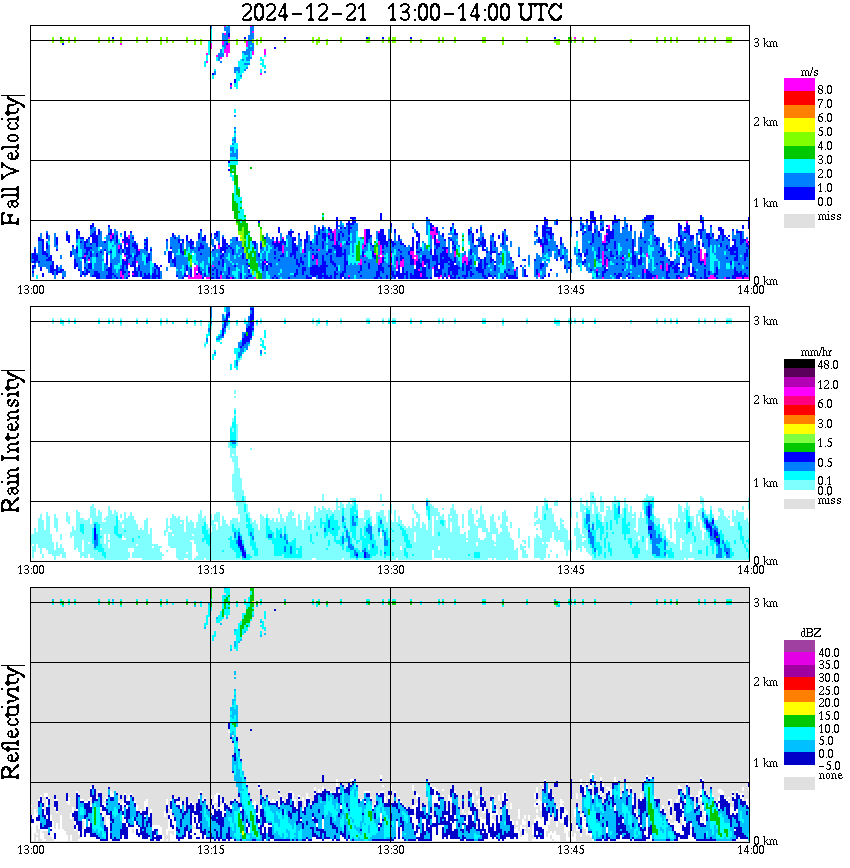Click the "2 km" label of Fall Velocity panel
The width and height of the screenshot is (850, 868).
pos(765,122)
